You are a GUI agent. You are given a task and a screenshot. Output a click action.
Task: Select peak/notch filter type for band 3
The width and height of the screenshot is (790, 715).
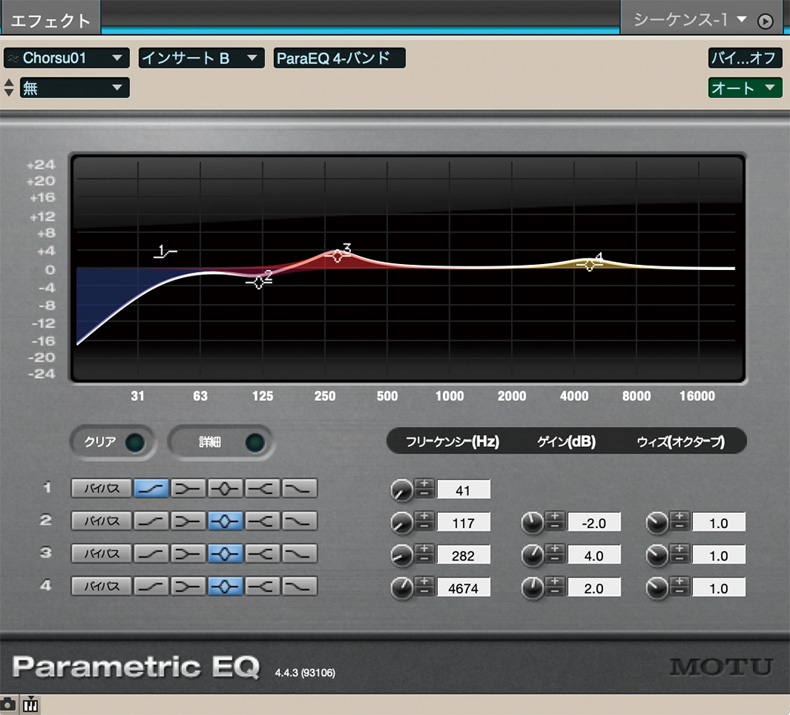(225, 554)
